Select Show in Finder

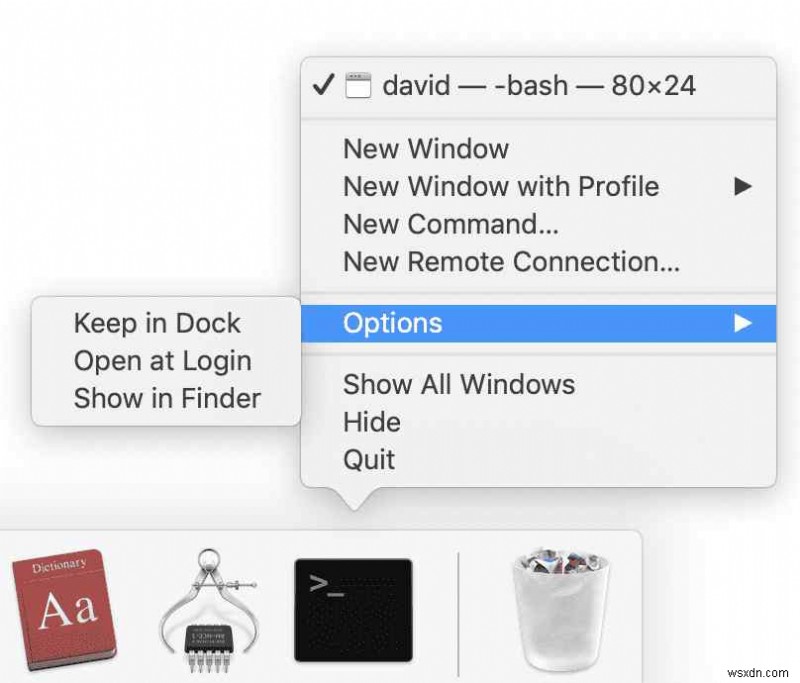167,398
